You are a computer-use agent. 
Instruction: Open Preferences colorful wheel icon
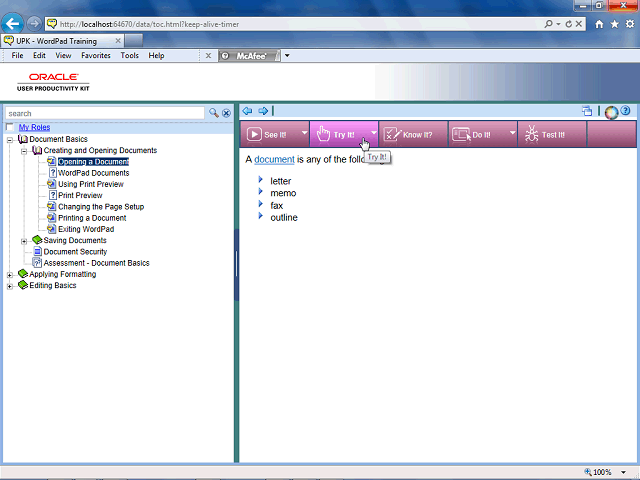tap(611, 112)
